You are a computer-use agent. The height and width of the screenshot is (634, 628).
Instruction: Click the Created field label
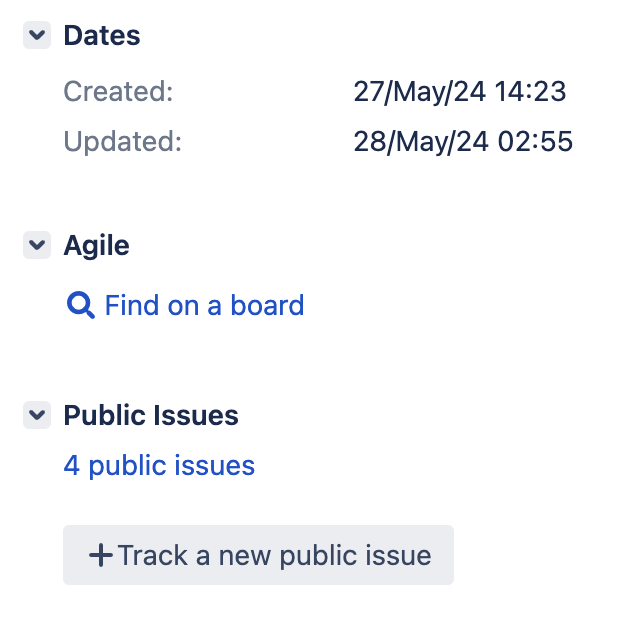(x=118, y=92)
